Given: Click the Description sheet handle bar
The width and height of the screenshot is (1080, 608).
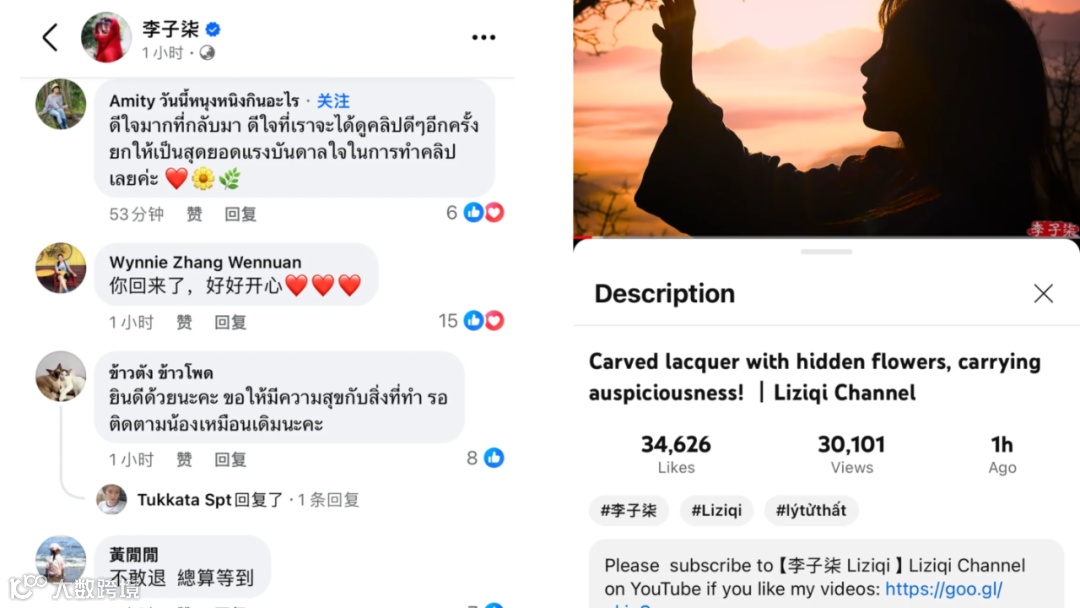Looking at the screenshot, I should click(x=827, y=252).
